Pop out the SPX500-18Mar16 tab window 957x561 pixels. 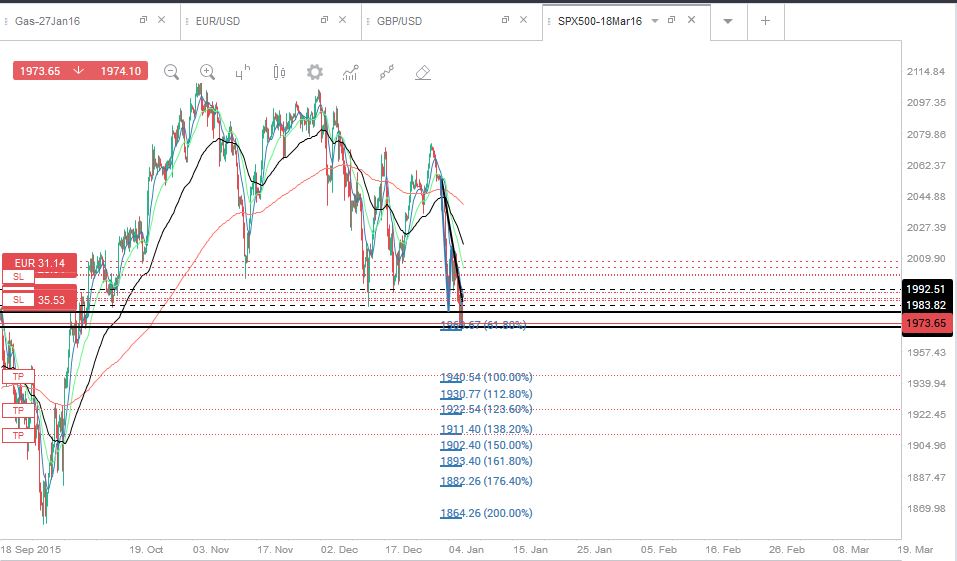(x=671, y=20)
